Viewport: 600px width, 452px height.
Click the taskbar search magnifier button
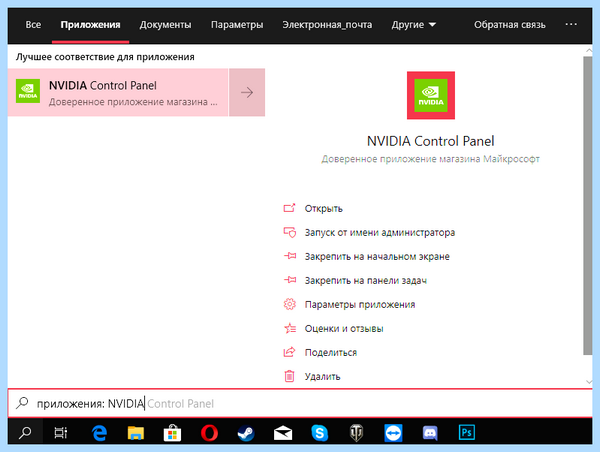pyautogui.click(x=25, y=433)
